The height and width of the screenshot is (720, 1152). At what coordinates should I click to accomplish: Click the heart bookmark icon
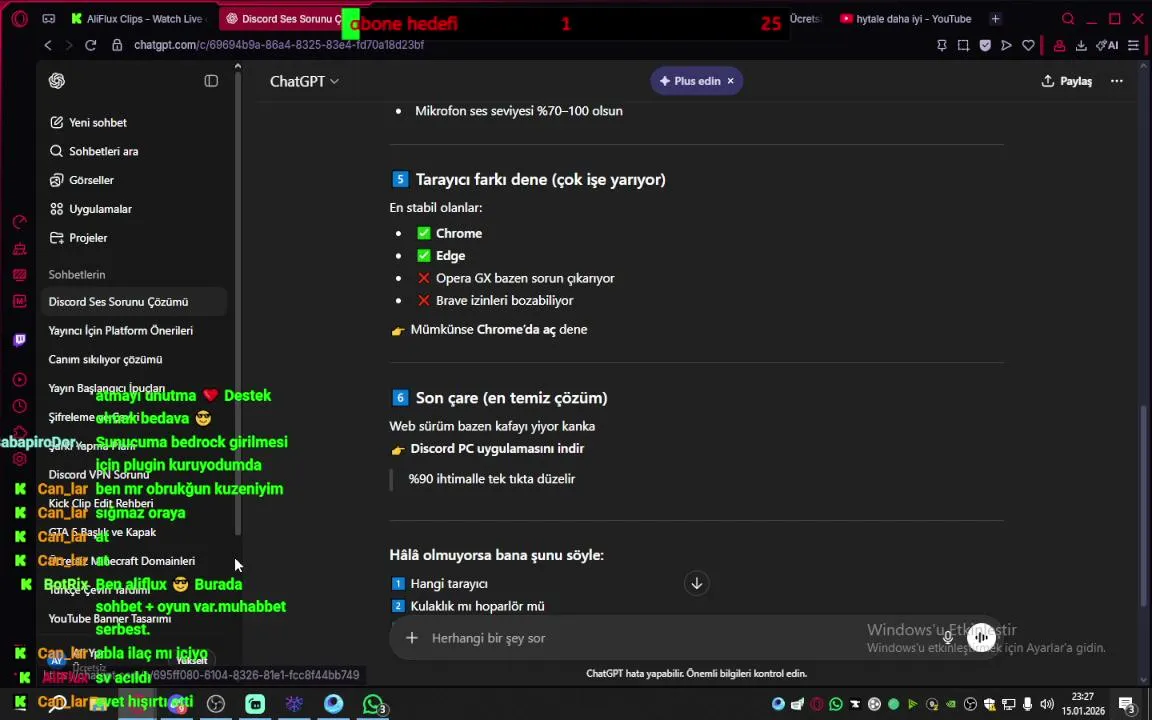pos(1029,46)
